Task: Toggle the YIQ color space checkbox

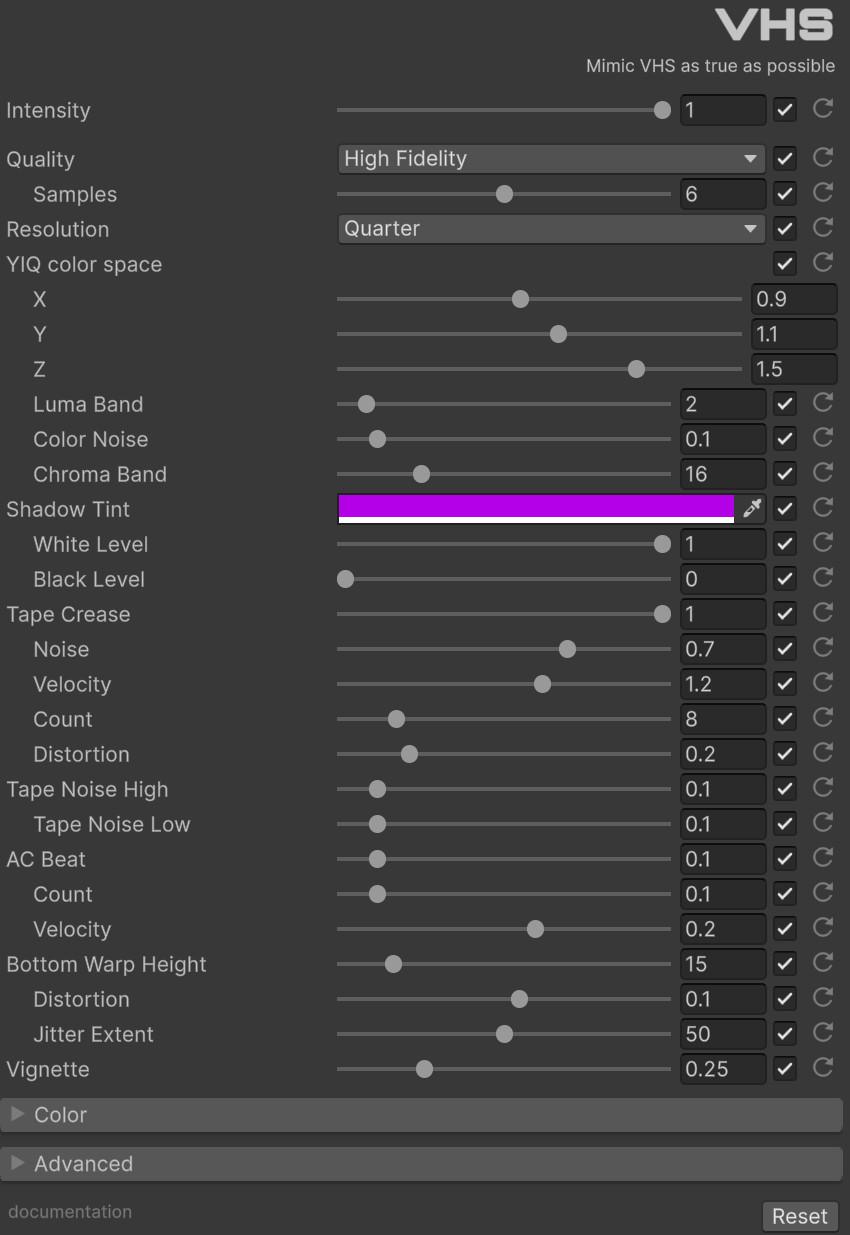Action: pos(785,264)
